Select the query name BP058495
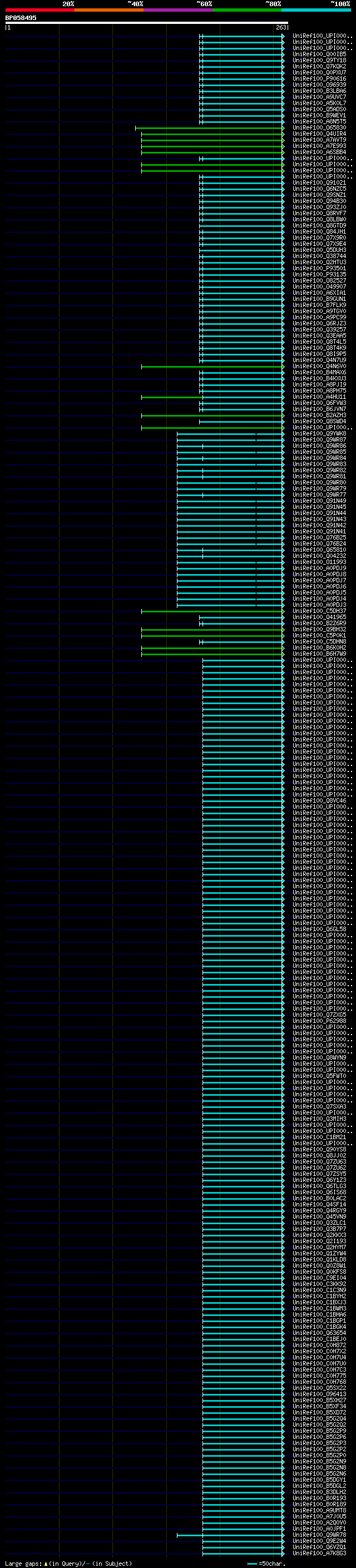Screen dimensions: 356x1568 pos(21,18)
